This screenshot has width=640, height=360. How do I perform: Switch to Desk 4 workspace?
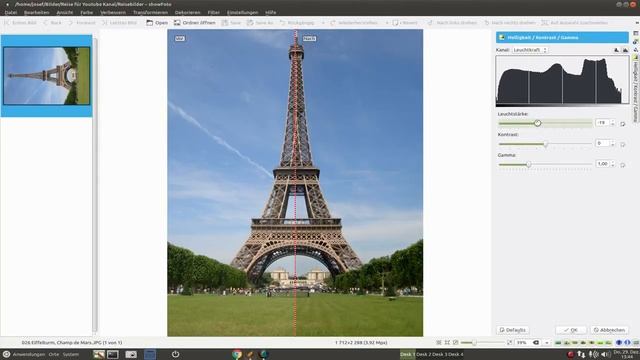456,354
